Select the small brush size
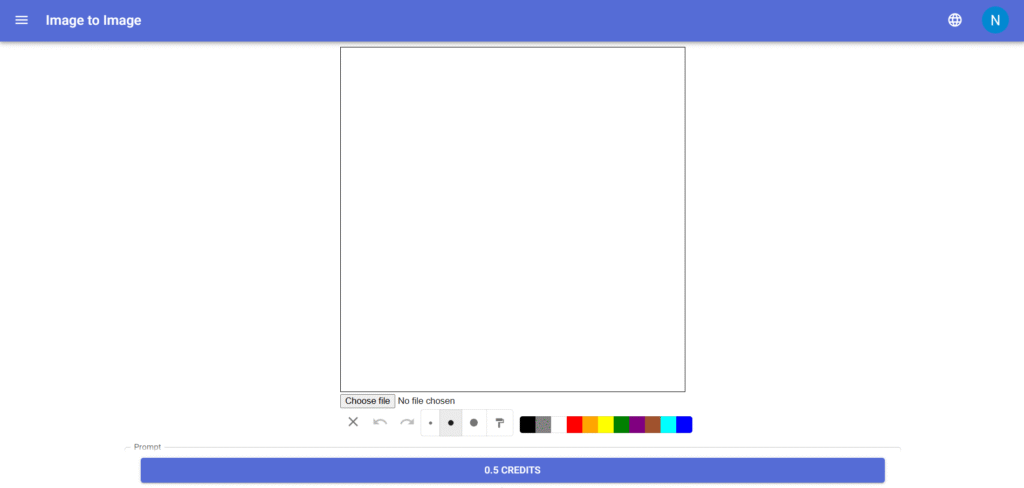Screen dimensions: 1024x488 [x=431, y=423]
